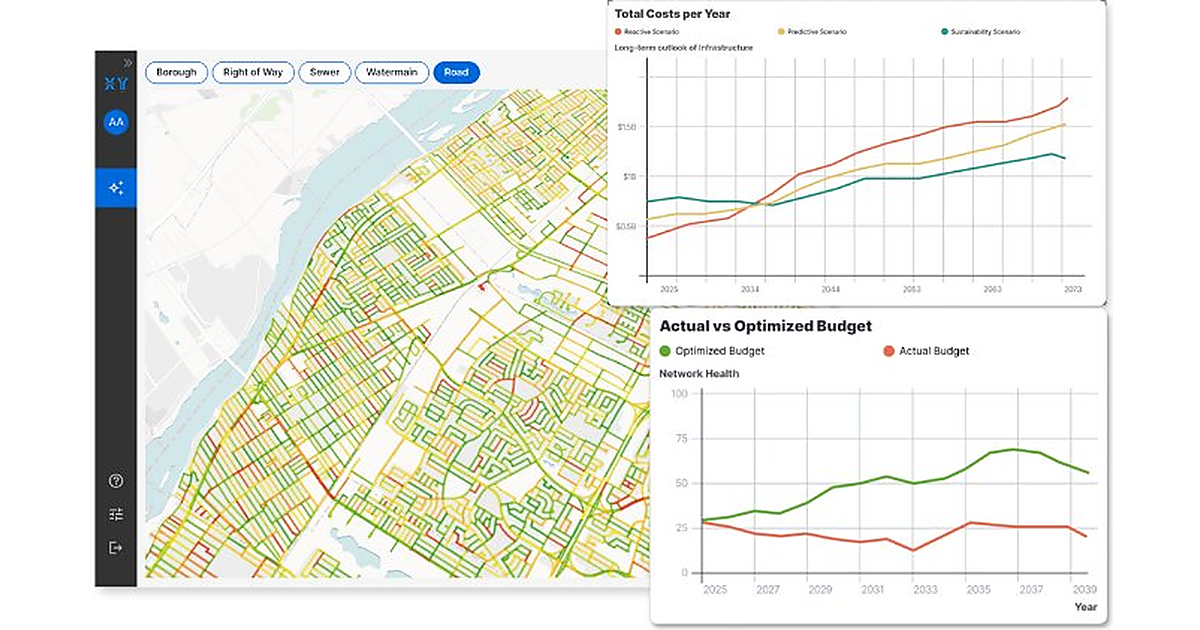Select the Right of Way chip
The width and height of the screenshot is (1200, 630).
click(253, 72)
